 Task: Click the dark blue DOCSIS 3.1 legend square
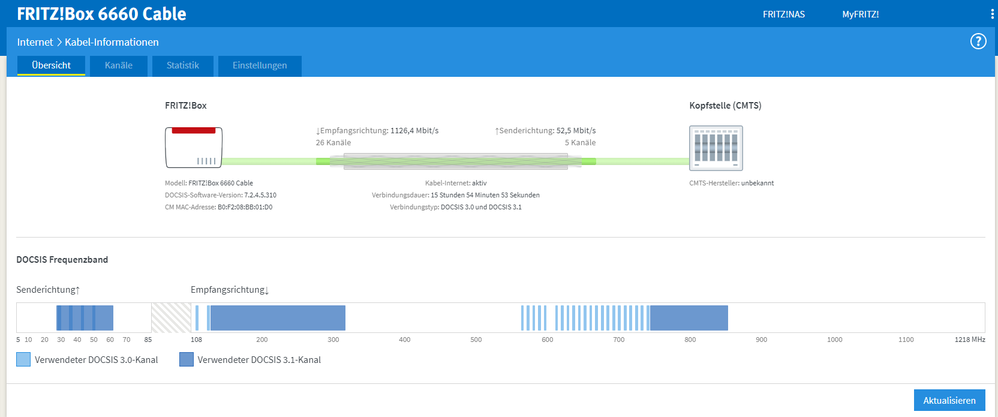186,359
